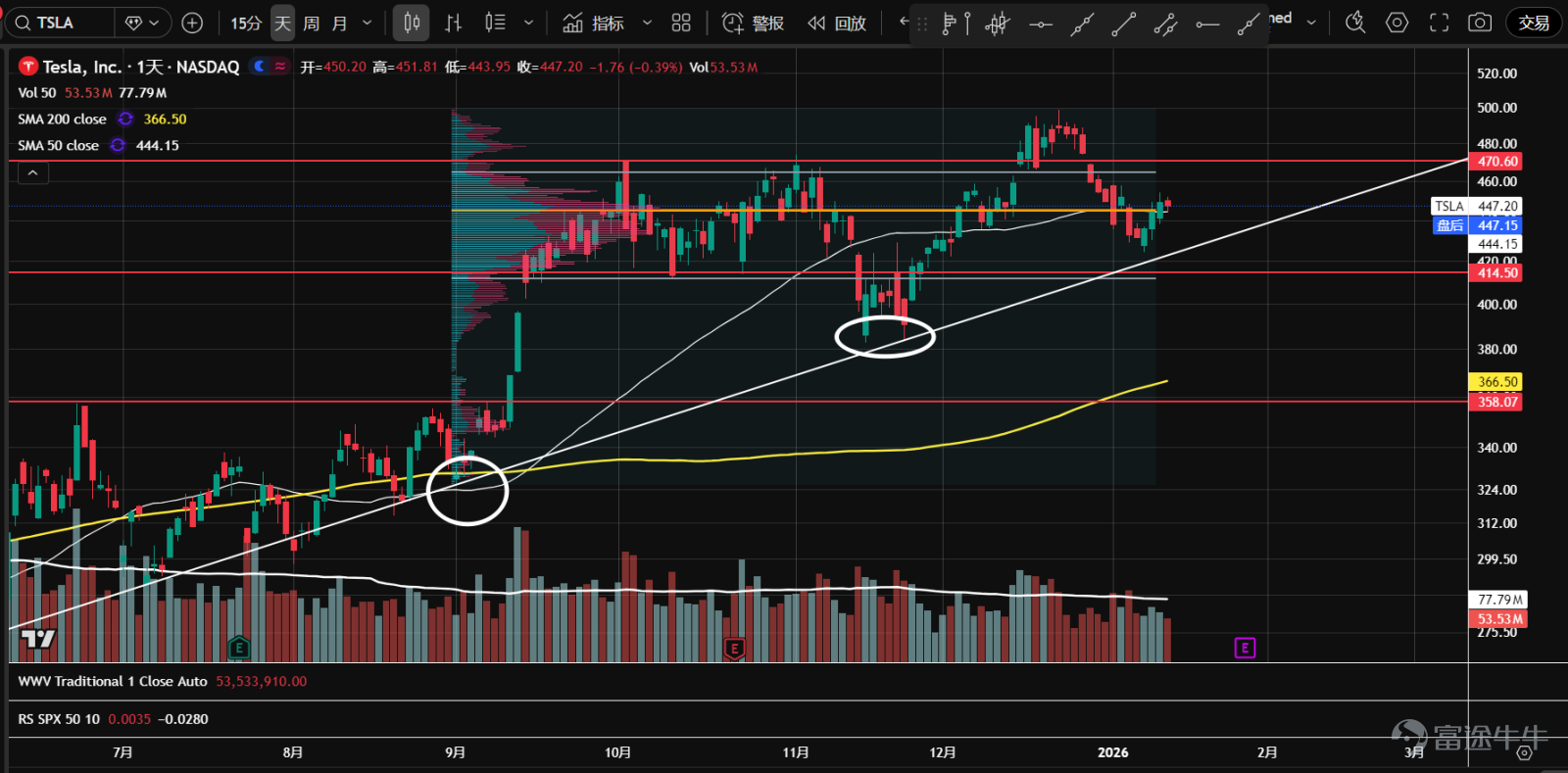
Task: Select the parallel channel drawing tool
Action: (1165, 24)
